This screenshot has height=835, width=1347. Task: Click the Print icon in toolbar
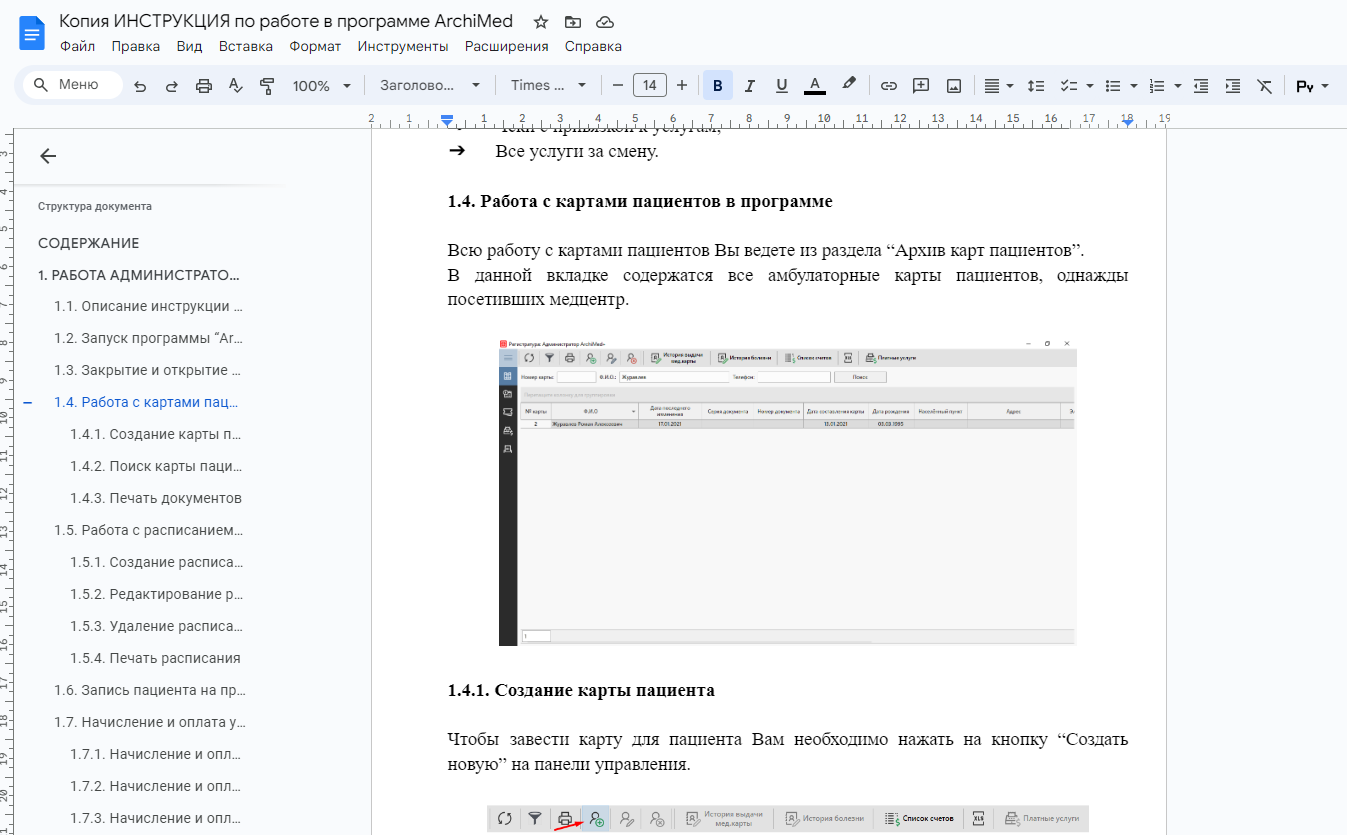(x=204, y=86)
